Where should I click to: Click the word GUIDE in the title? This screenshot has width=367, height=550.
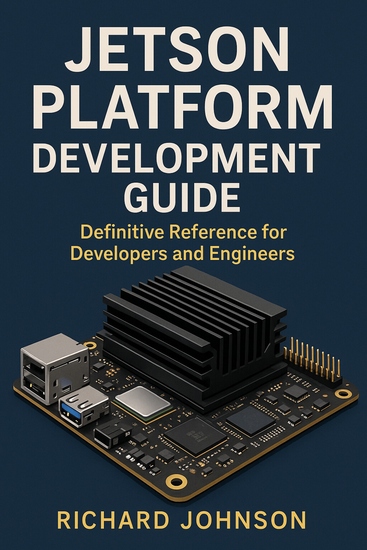tap(182, 196)
